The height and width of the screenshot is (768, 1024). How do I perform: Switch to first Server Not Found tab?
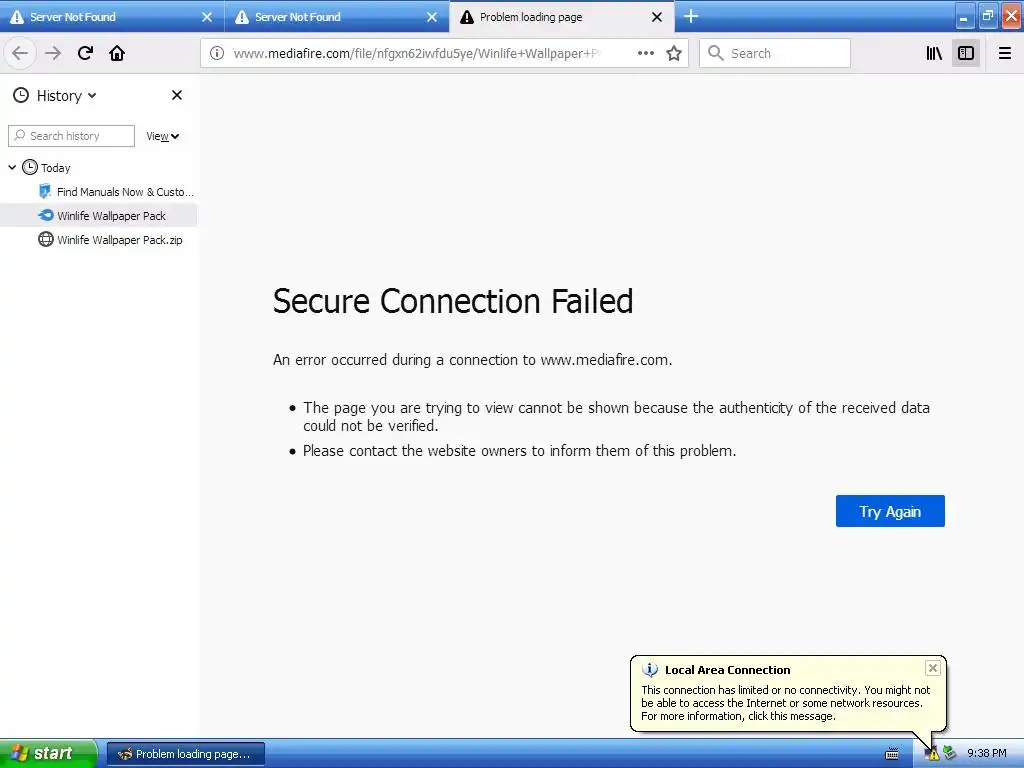pyautogui.click(x=112, y=17)
